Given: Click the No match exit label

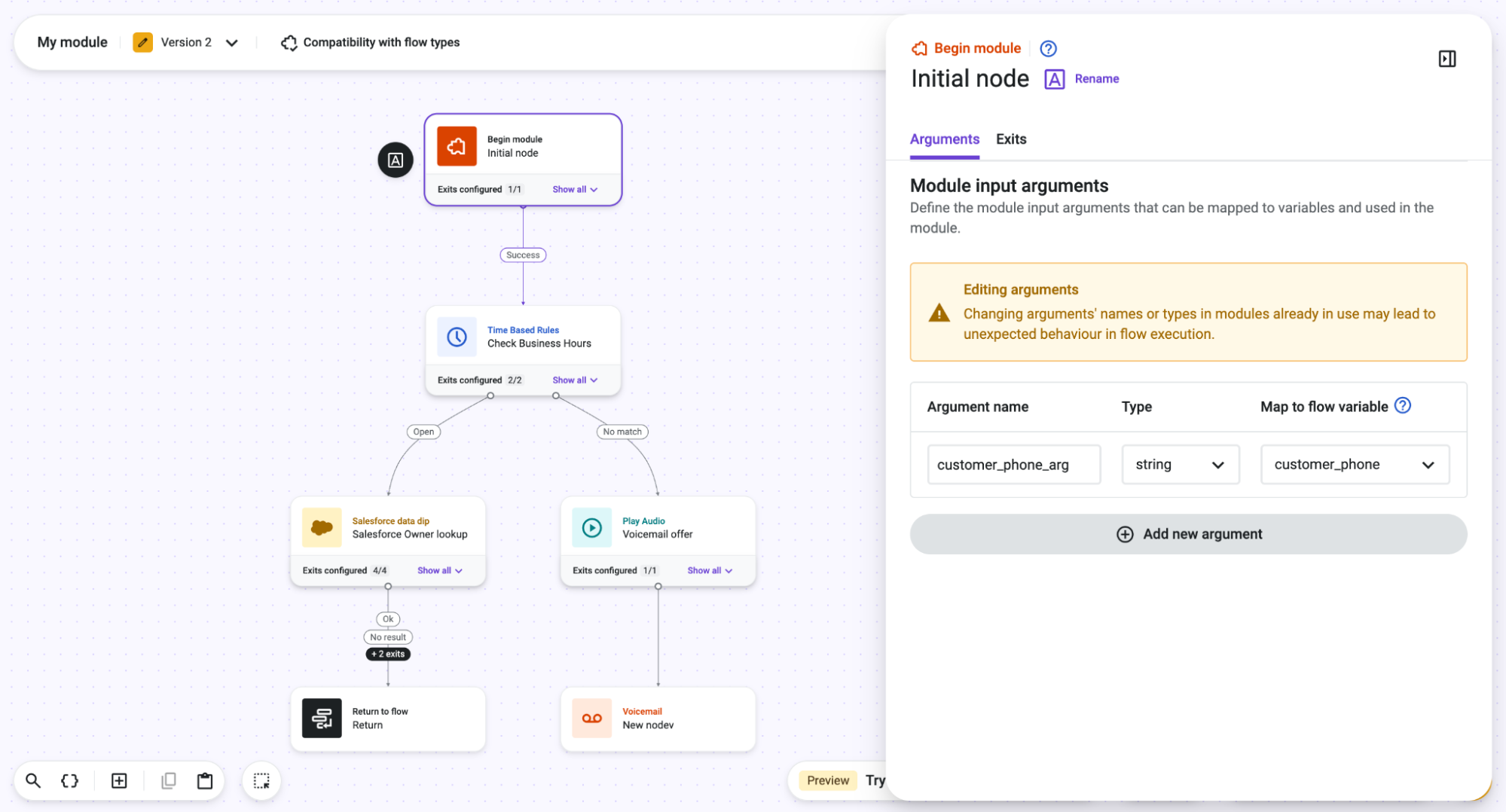Looking at the screenshot, I should pyautogui.click(x=622, y=432).
